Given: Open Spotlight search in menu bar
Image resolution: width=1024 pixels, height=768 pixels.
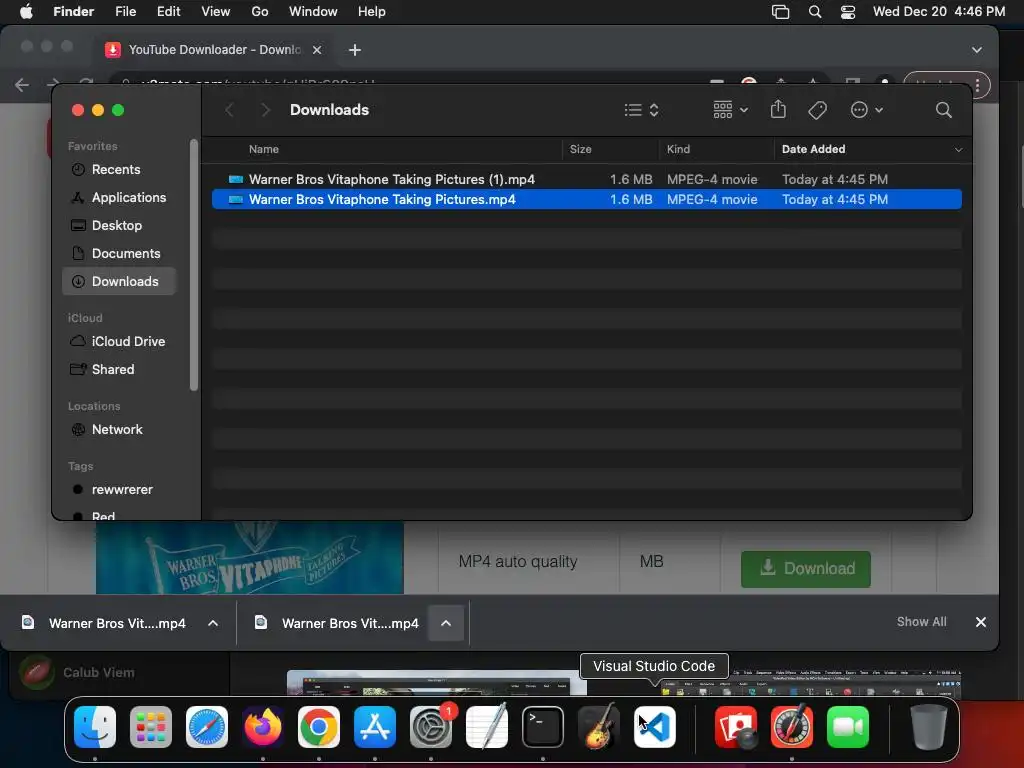Looking at the screenshot, I should 814,12.
